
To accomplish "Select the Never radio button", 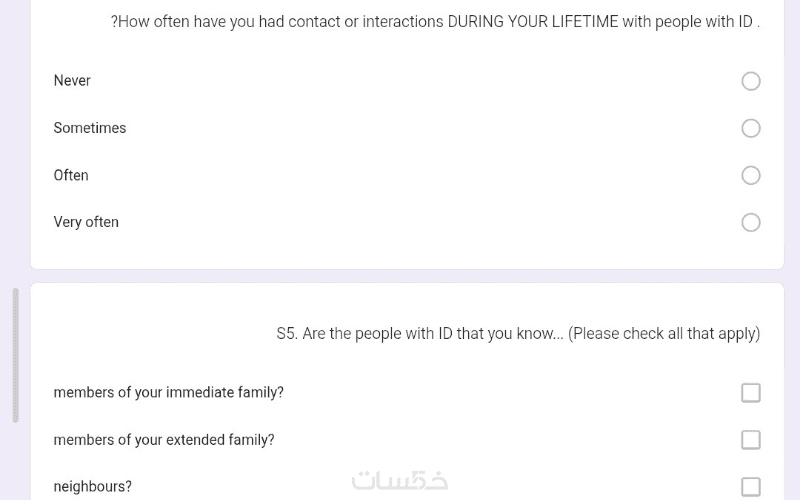I will pos(751,81).
